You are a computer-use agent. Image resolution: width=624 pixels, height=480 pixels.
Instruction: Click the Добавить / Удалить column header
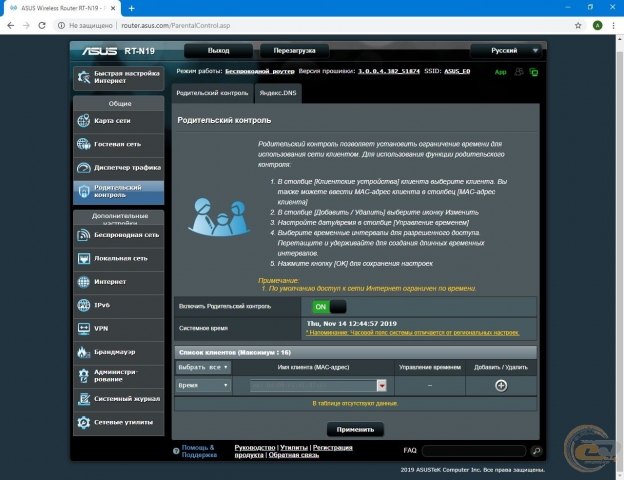click(x=501, y=367)
